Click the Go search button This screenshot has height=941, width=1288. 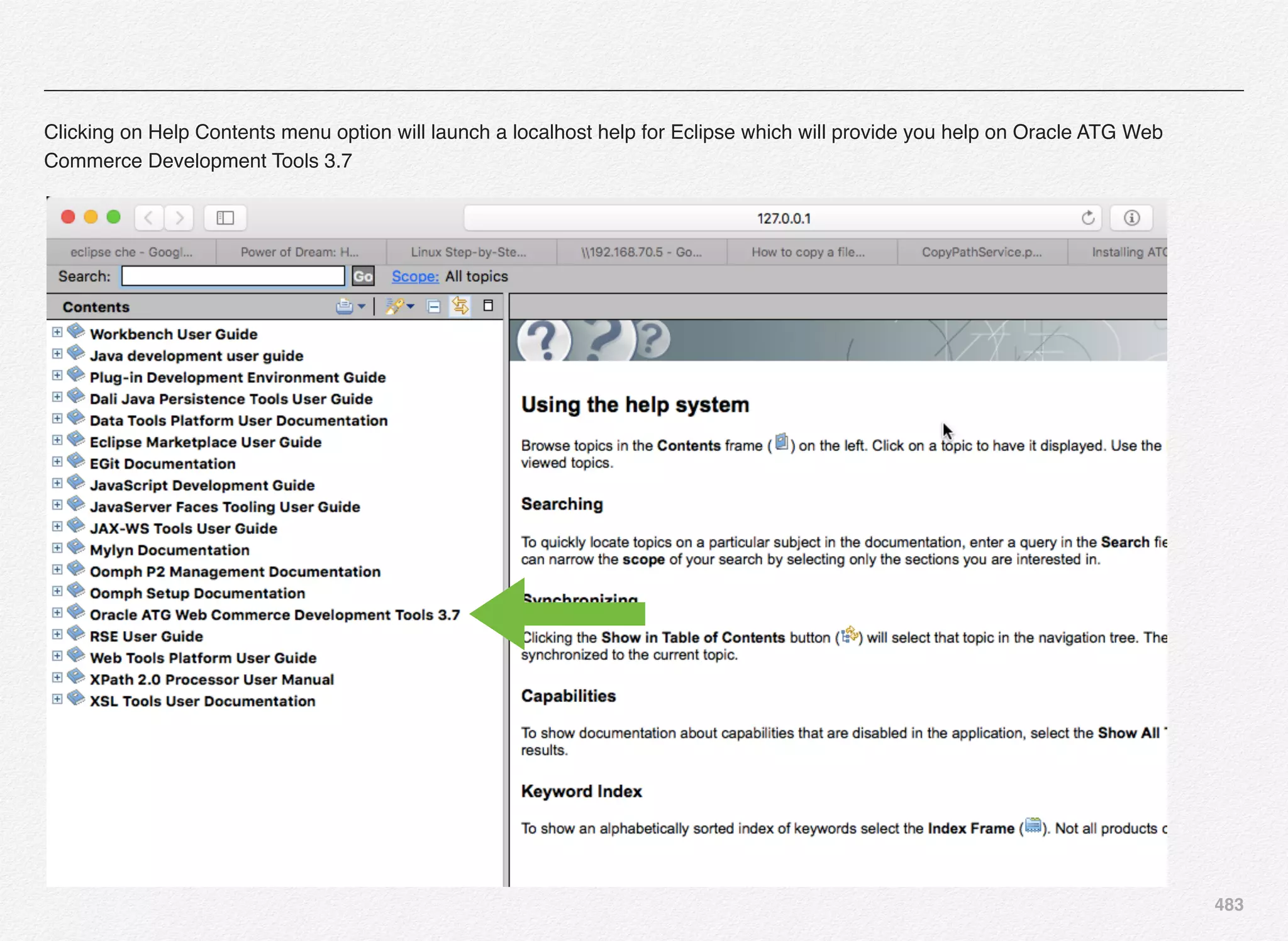point(363,276)
